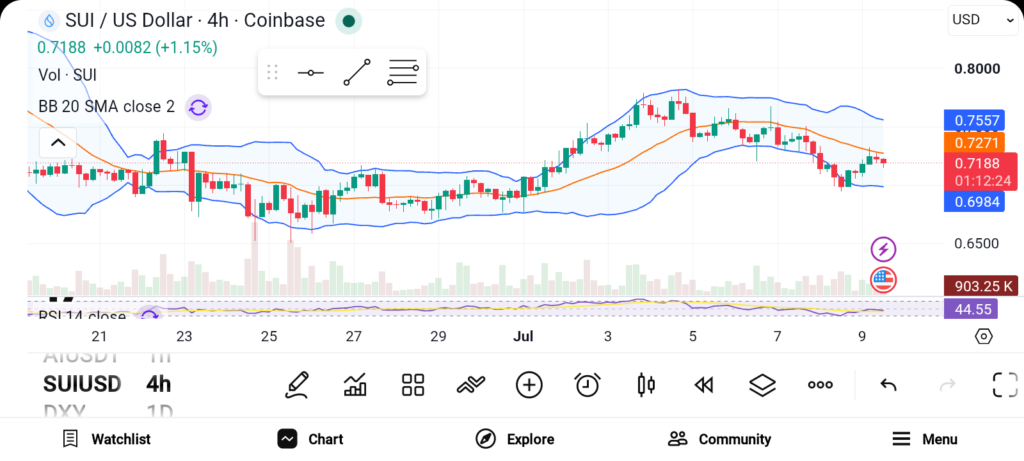Grab the drawing toolbar drag handle
1024x461 pixels.
(273, 72)
